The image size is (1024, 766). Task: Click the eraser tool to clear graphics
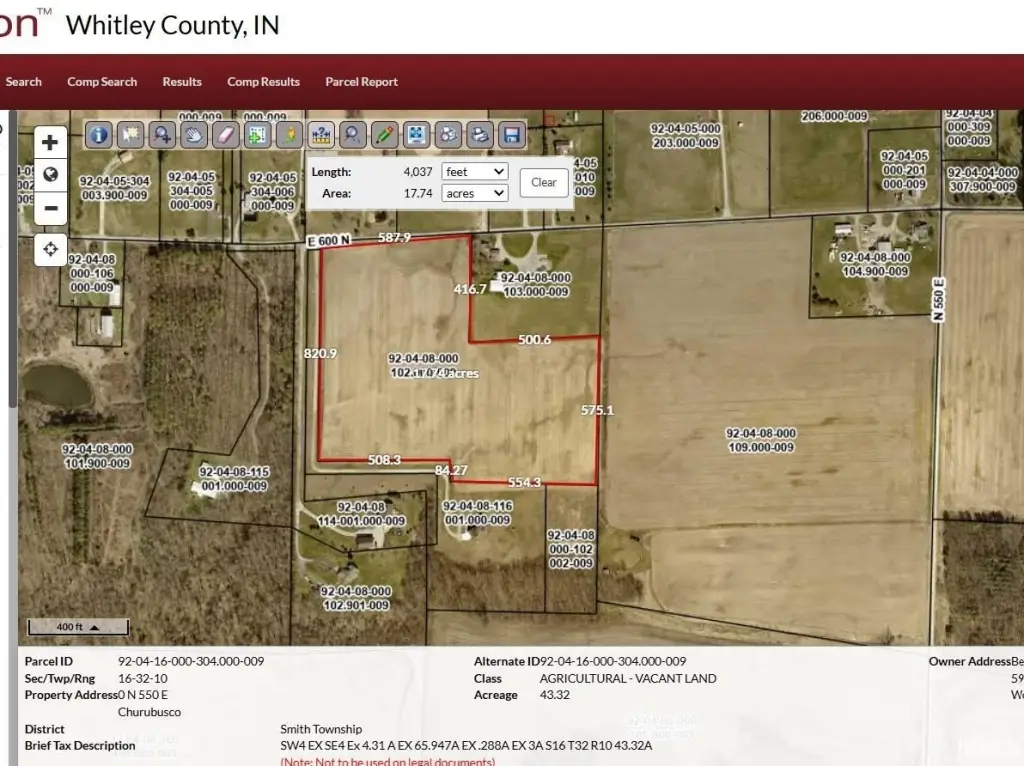coord(225,134)
